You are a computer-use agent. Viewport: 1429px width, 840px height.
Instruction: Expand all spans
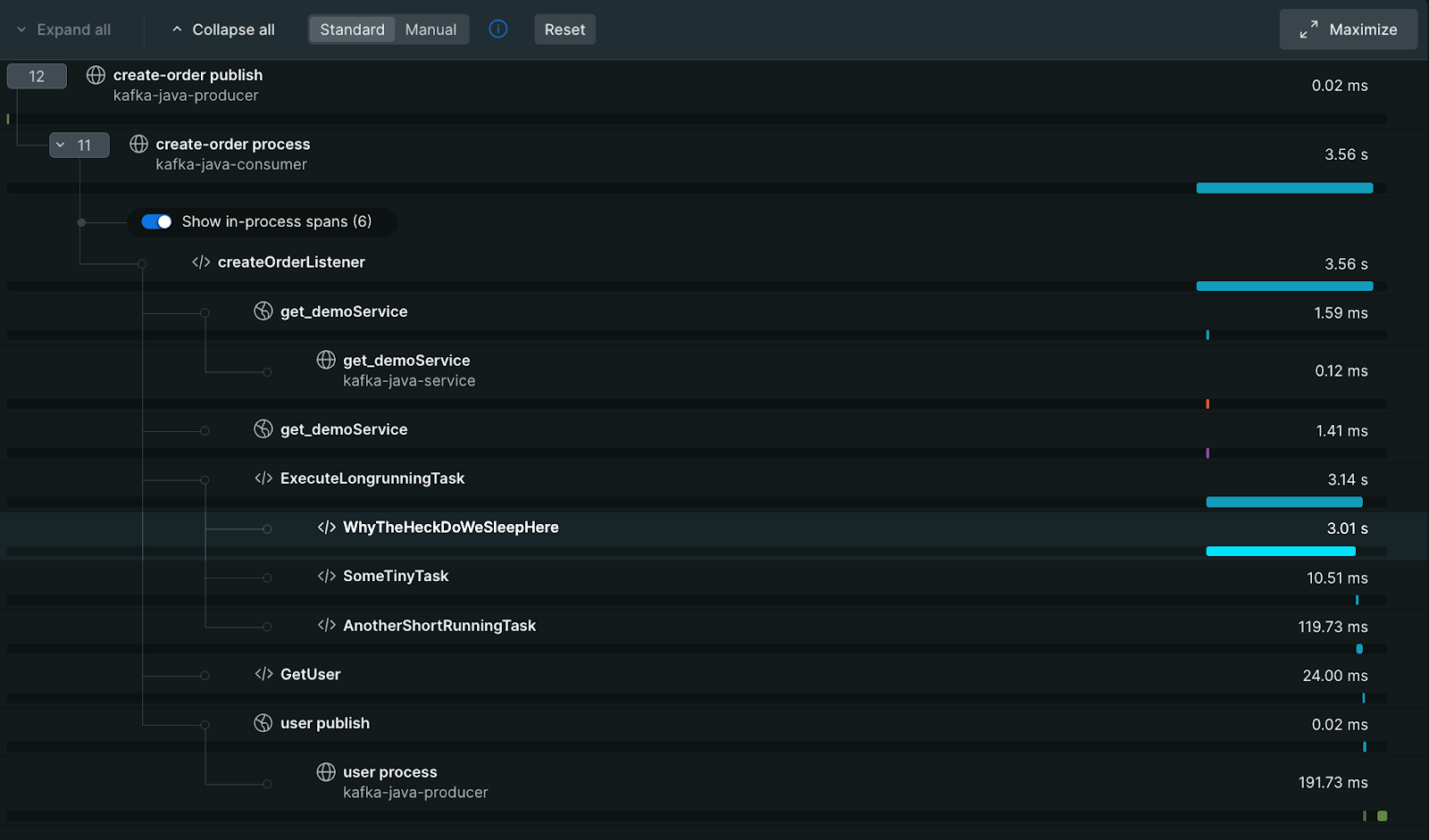[x=63, y=29]
